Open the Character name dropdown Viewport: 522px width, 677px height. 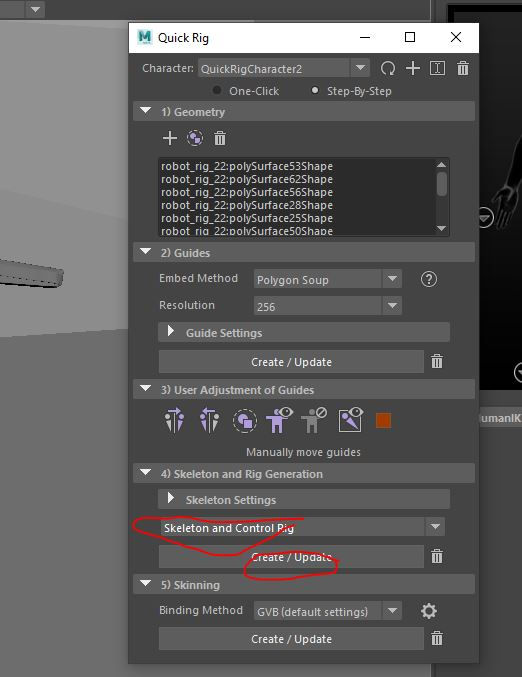(360, 68)
